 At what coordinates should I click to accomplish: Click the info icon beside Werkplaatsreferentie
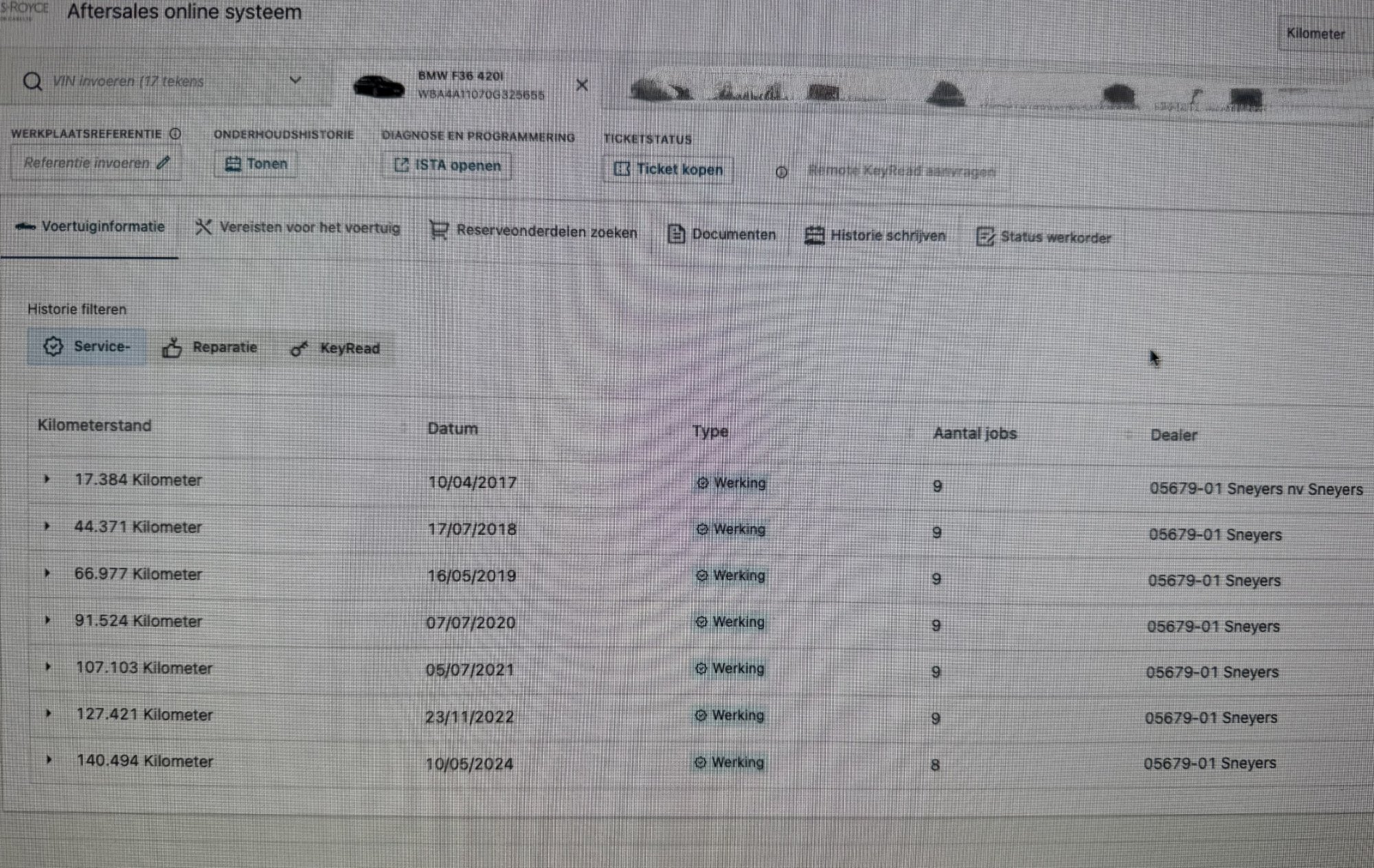[175, 134]
